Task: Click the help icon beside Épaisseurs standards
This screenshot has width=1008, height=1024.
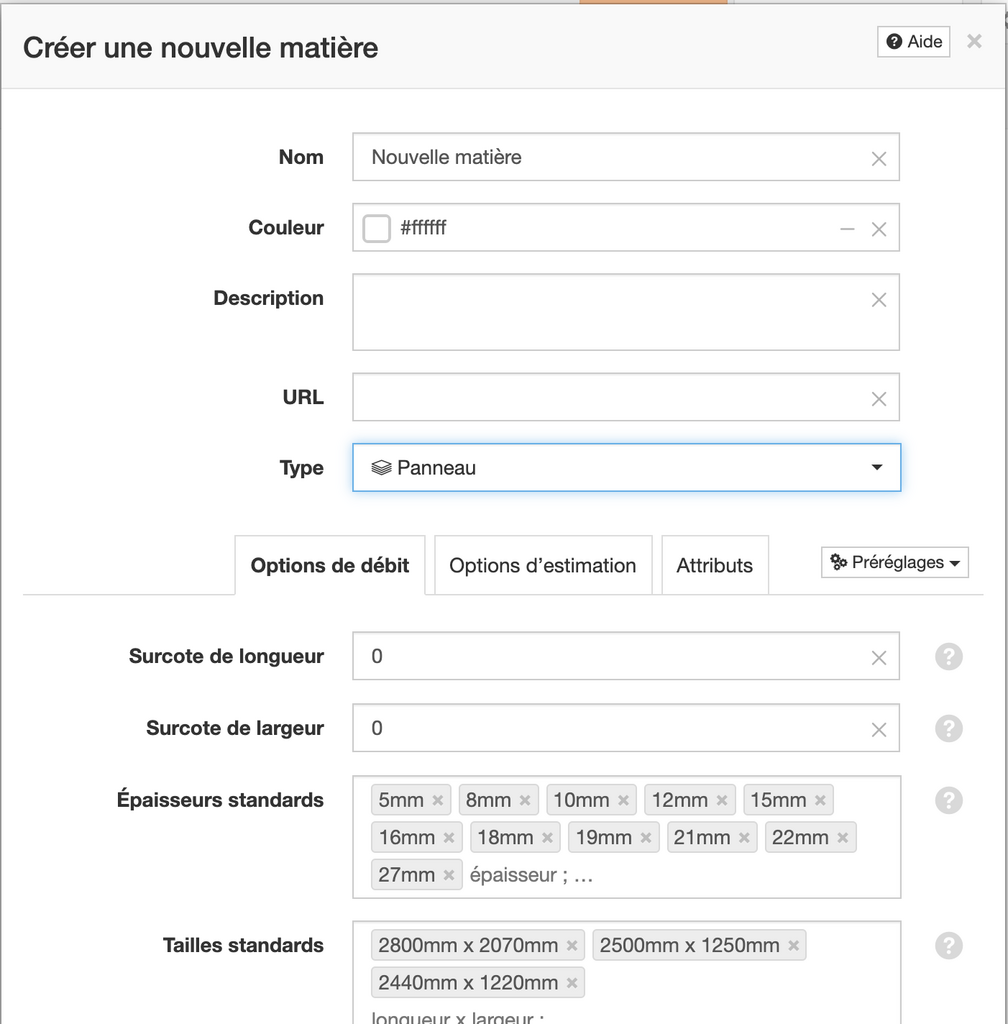Action: coord(949,800)
